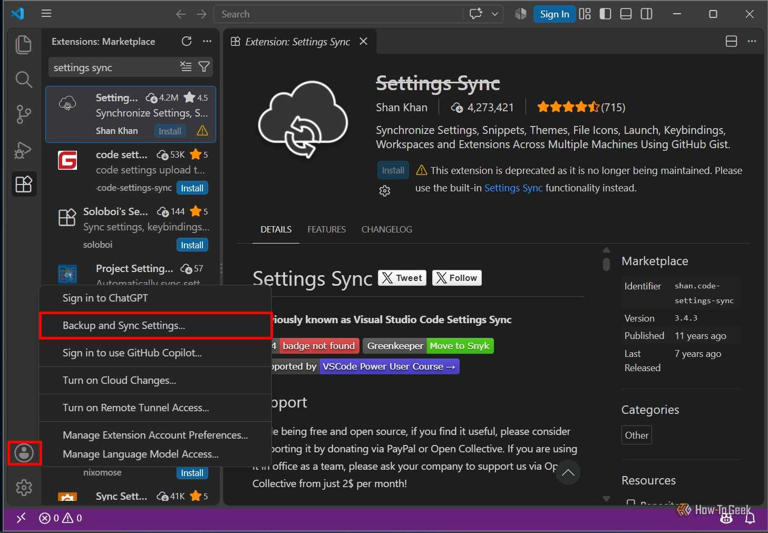Image resolution: width=768 pixels, height=533 pixels.
Task: Switch to the FEATURES tab
Action: point(326,229)
